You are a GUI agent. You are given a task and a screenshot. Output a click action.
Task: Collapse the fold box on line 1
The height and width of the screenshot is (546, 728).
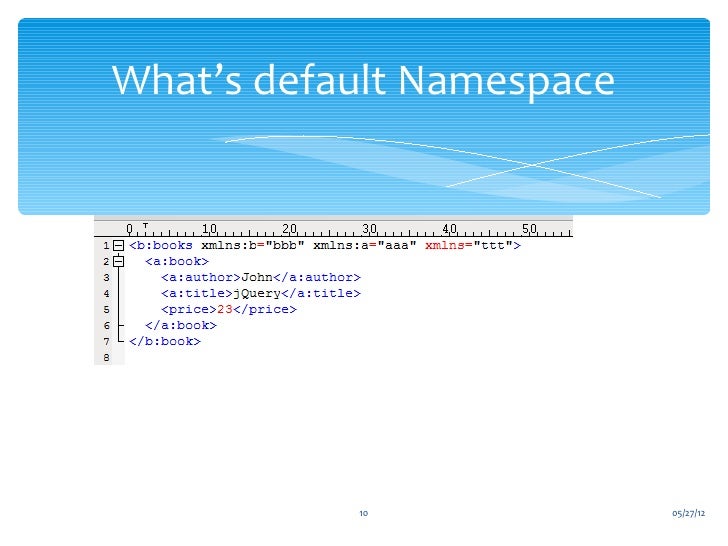pos(119,246)
